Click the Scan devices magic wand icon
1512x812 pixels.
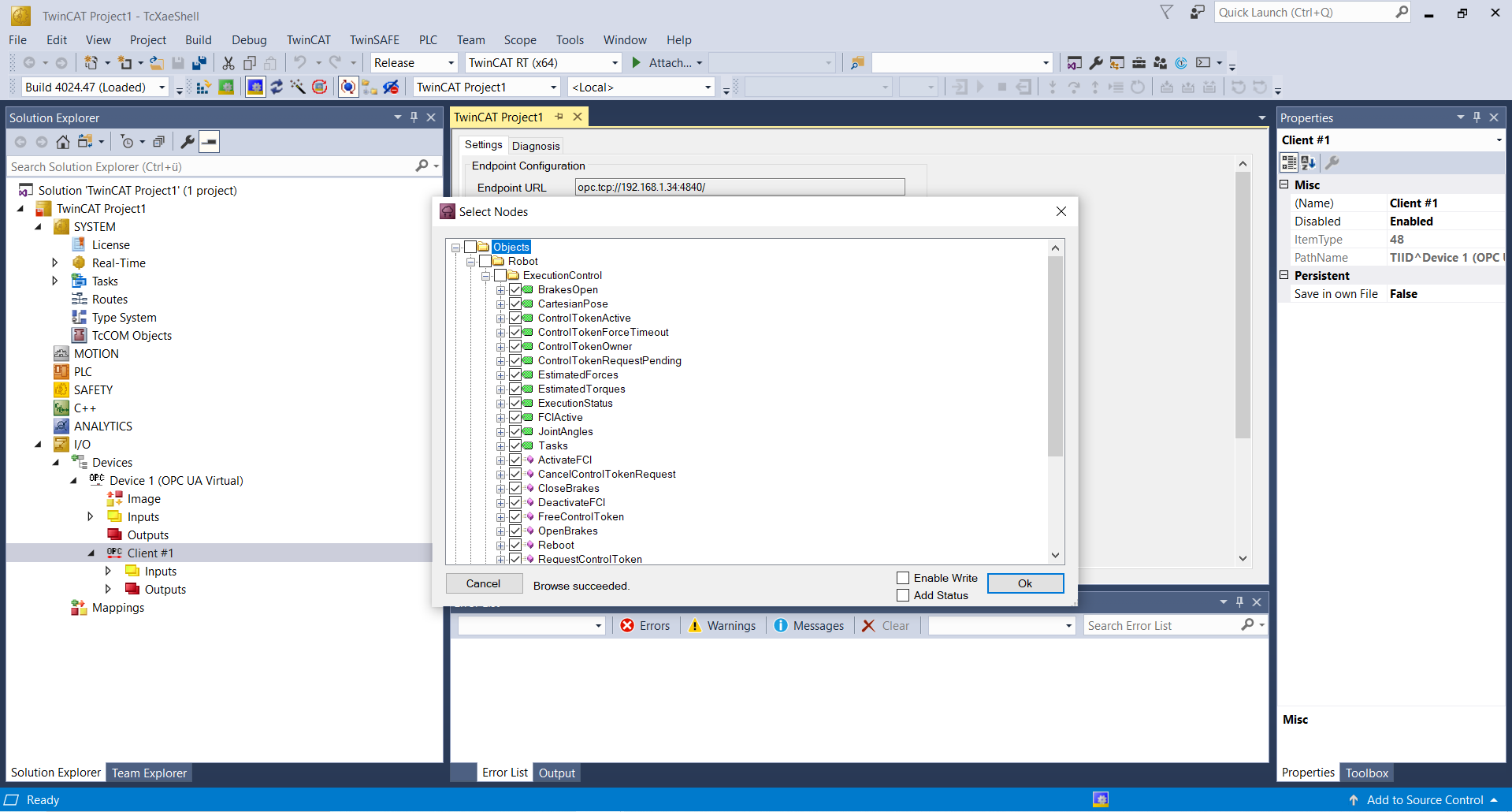(x=298, y=88)
